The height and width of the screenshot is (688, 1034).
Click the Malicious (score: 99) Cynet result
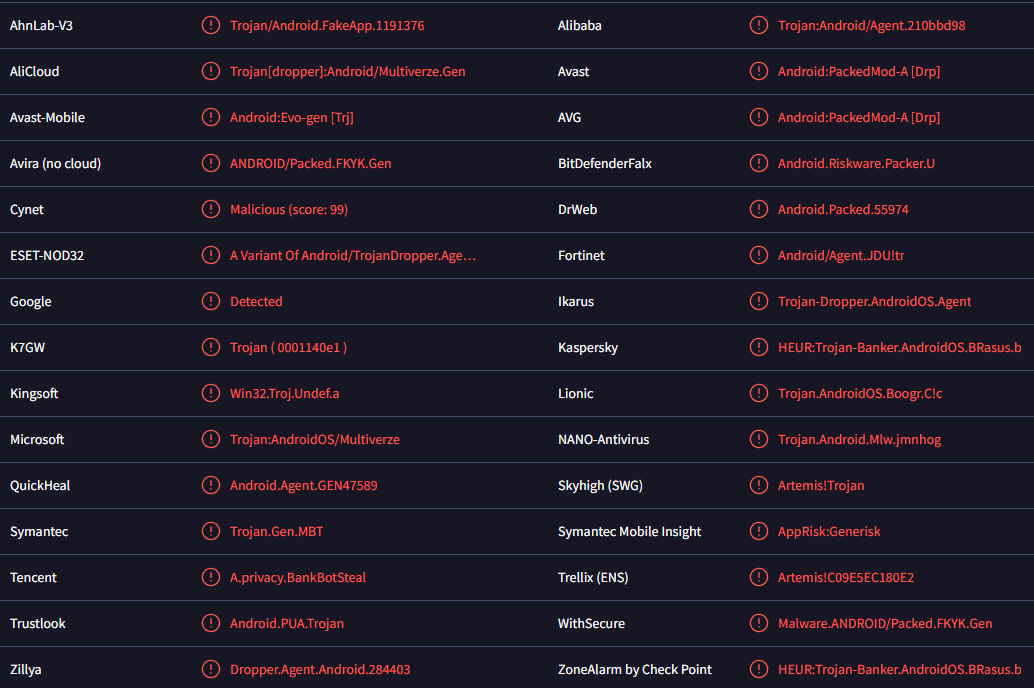(x=289, y=210)
